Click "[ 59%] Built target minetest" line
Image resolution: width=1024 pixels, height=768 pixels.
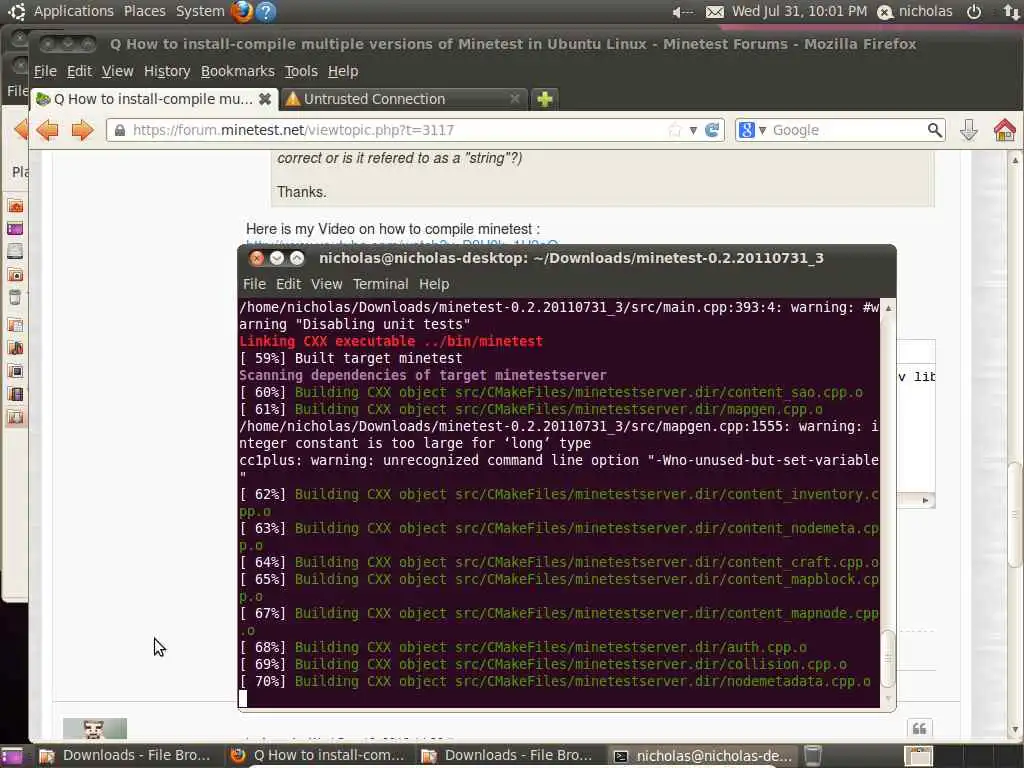(351, 359)
